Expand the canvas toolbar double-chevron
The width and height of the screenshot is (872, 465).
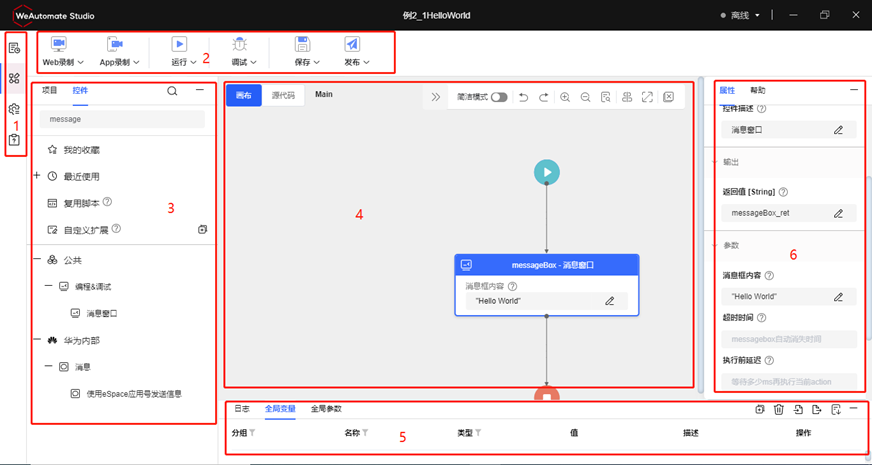pyautogui.click(x=435, y=97)
